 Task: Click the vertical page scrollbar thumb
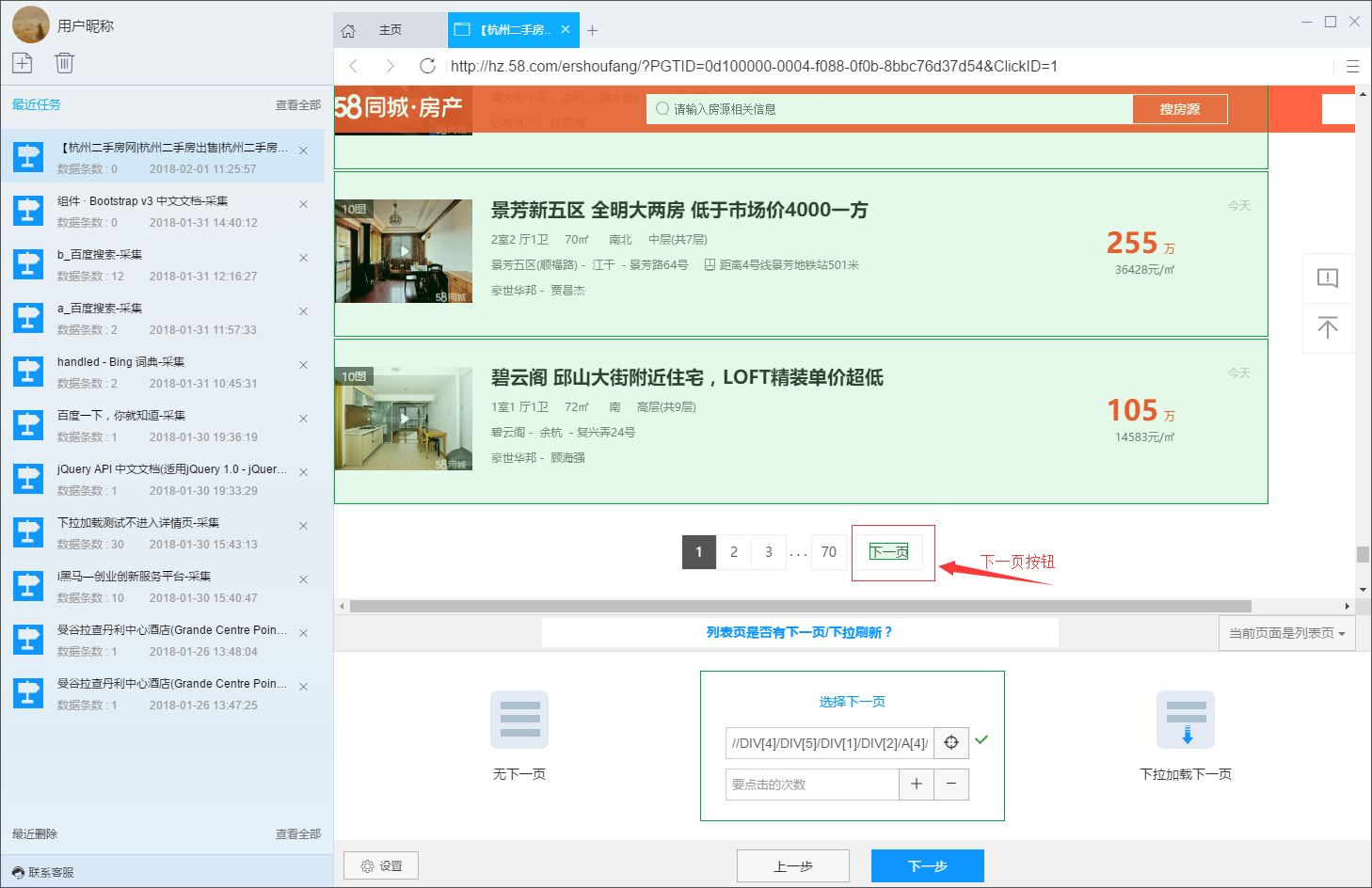1363,554
